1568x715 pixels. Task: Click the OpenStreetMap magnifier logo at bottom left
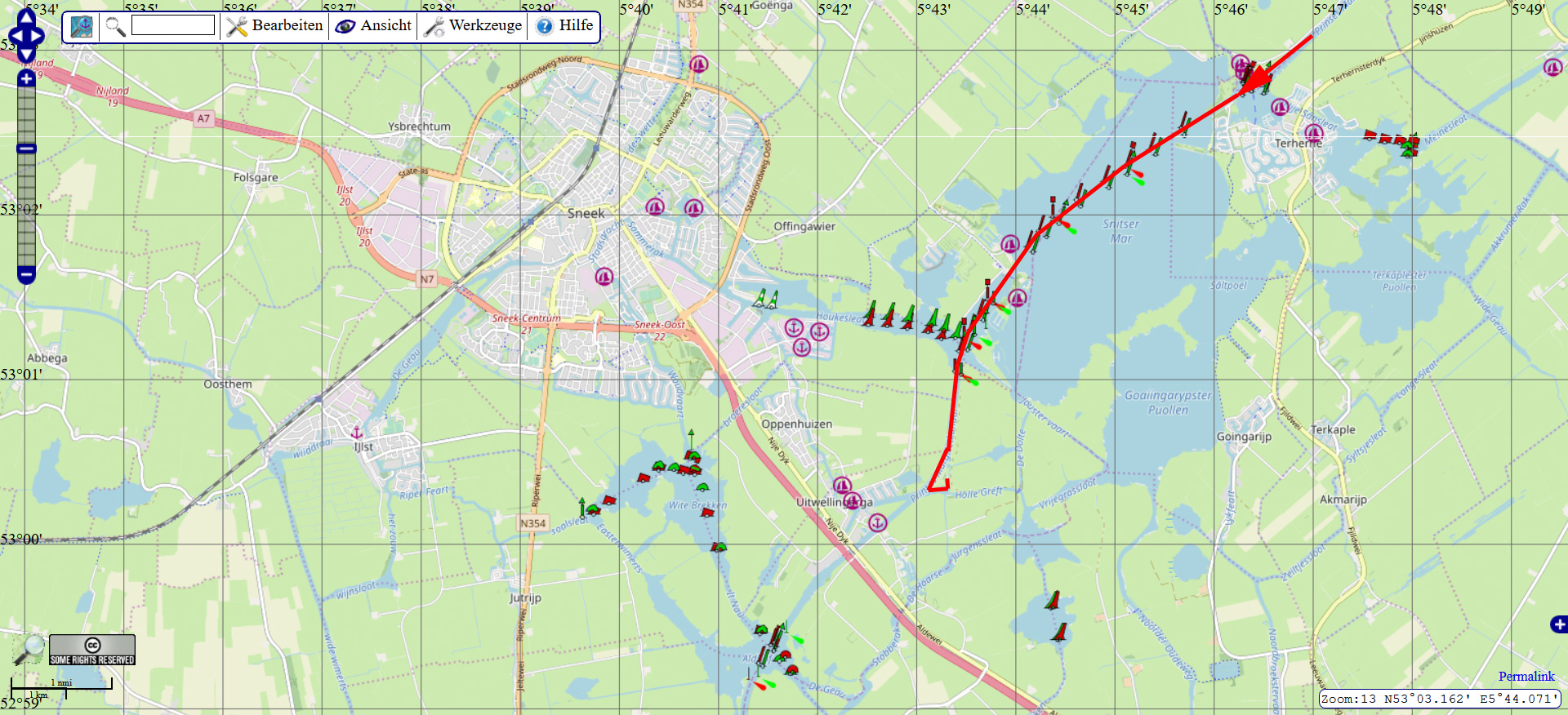point(29,649)
